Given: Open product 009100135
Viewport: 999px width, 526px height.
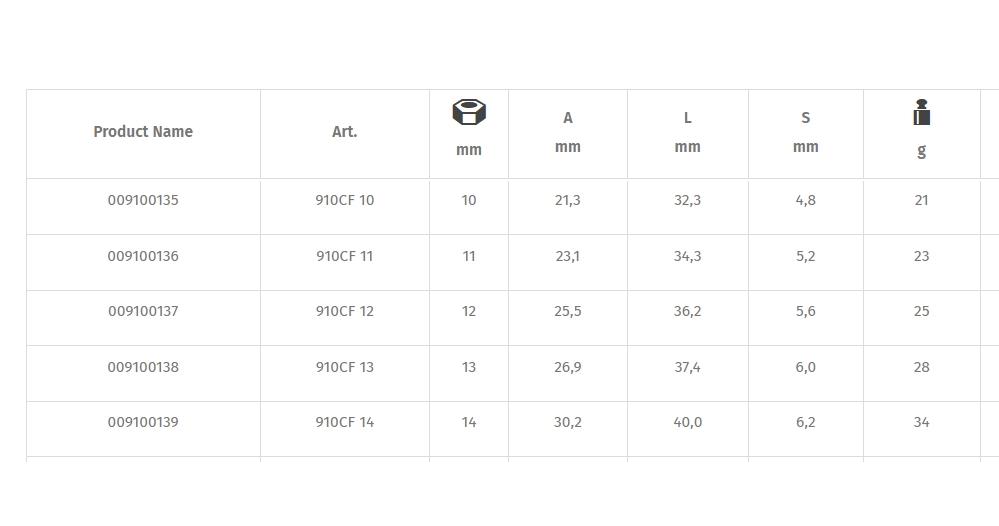Looking at the screenshot, I should click(143, 200).
